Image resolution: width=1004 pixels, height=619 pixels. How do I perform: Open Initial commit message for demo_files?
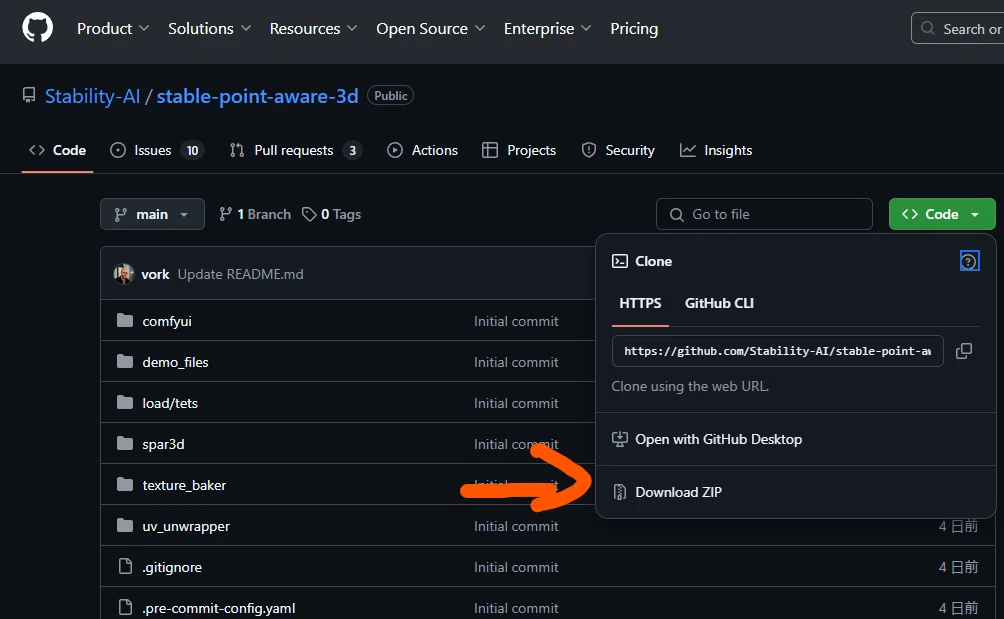[516, 362]
